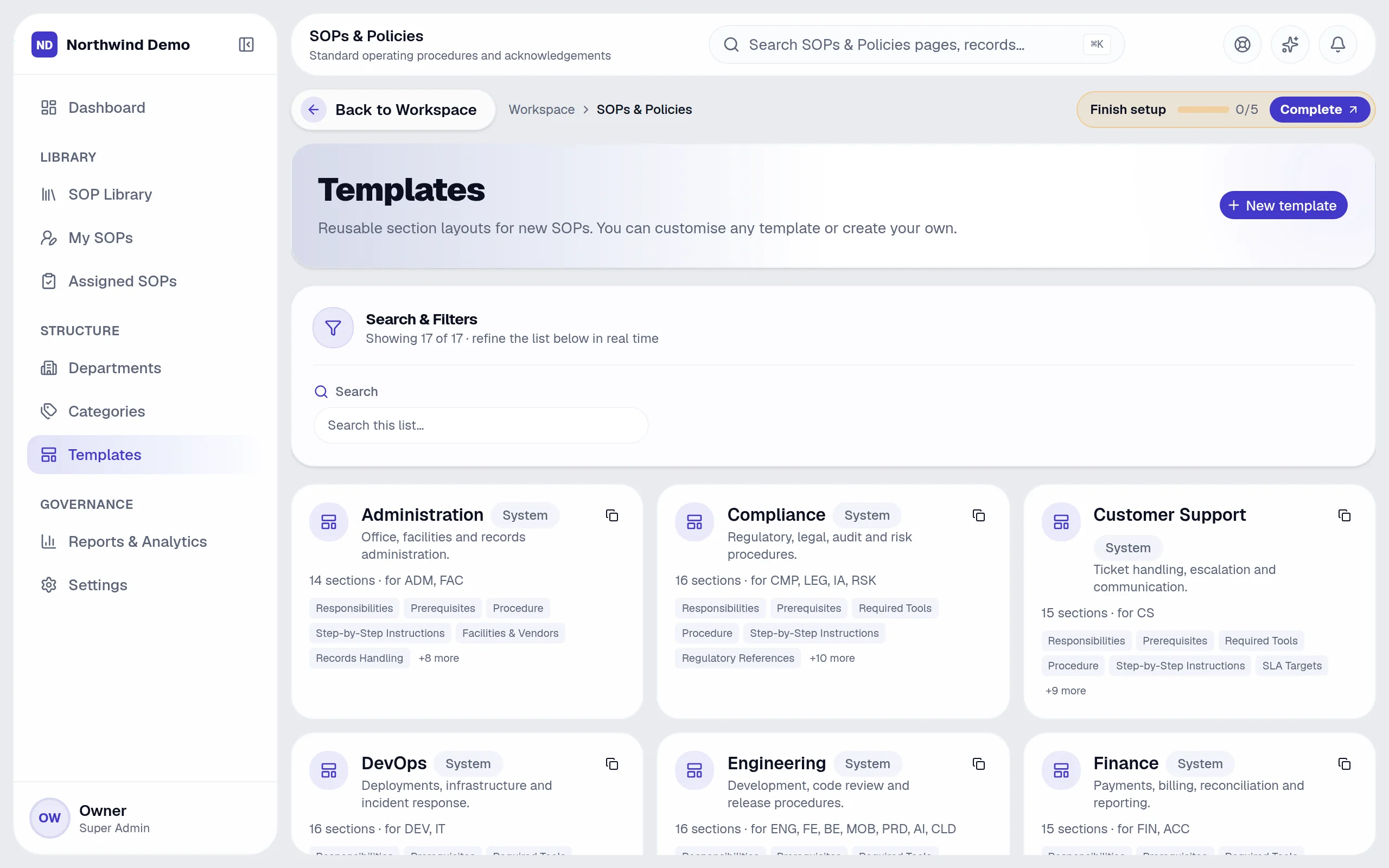Screen dimensions: 1389x868
Task: Click Regulatory References tag
Action: pyautogui.click(x=737, y=659)
